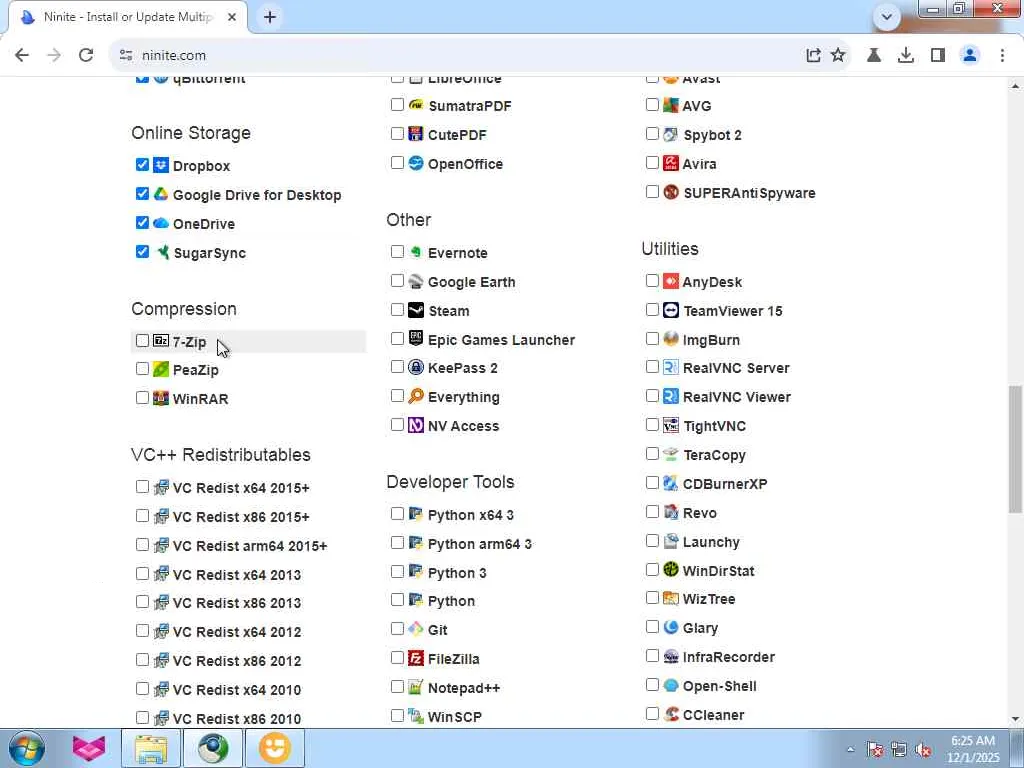Click the ImgBurn icon
Screen dimensions: 1024x768
click(671, 338)
